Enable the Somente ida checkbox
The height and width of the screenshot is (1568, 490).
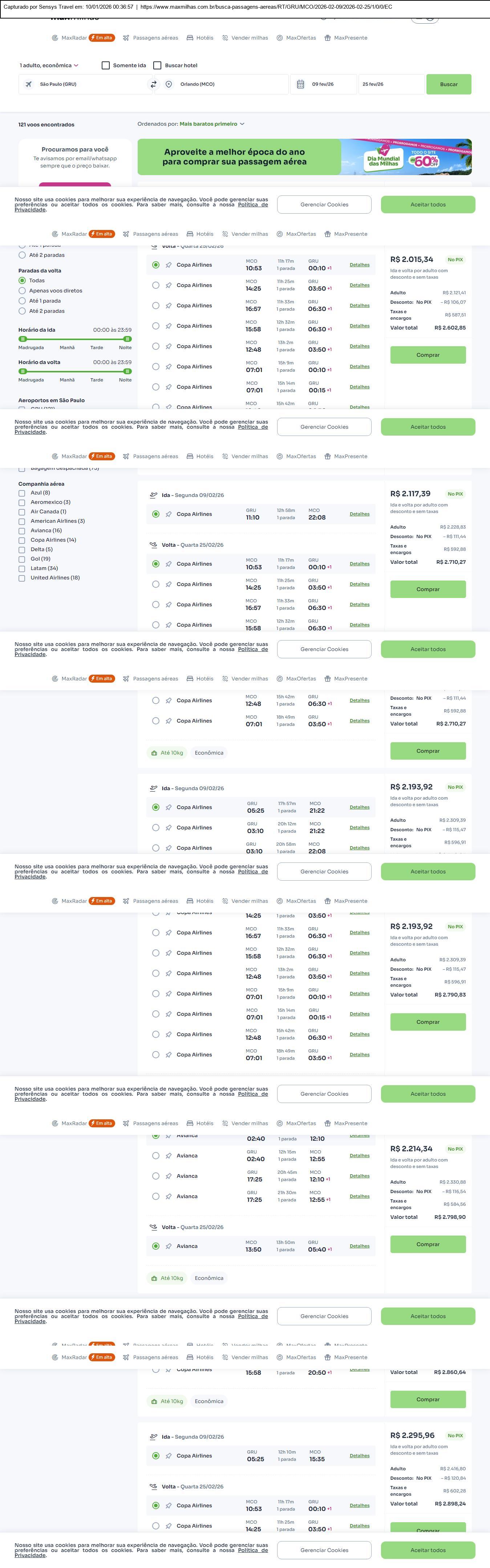point(106,66)
